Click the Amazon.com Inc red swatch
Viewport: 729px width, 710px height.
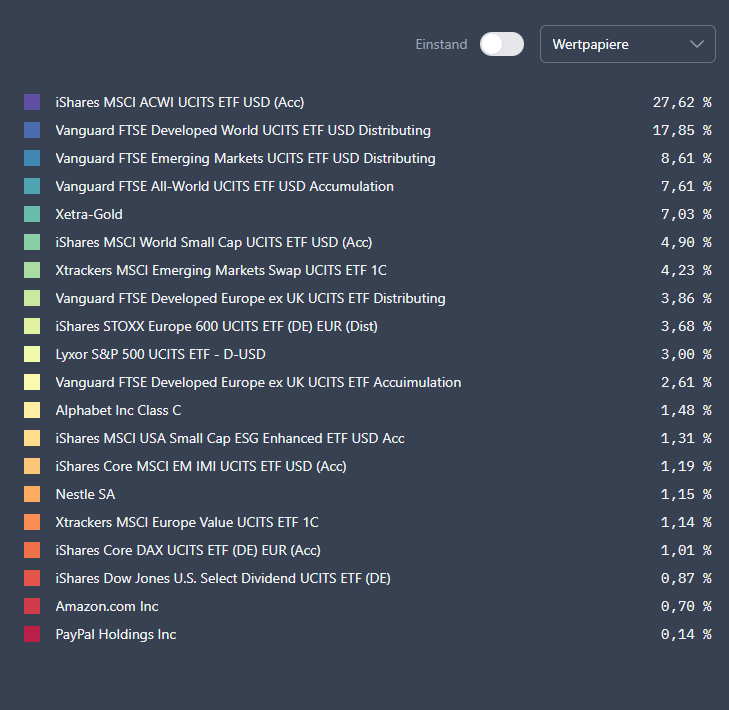tap(32, 606)
